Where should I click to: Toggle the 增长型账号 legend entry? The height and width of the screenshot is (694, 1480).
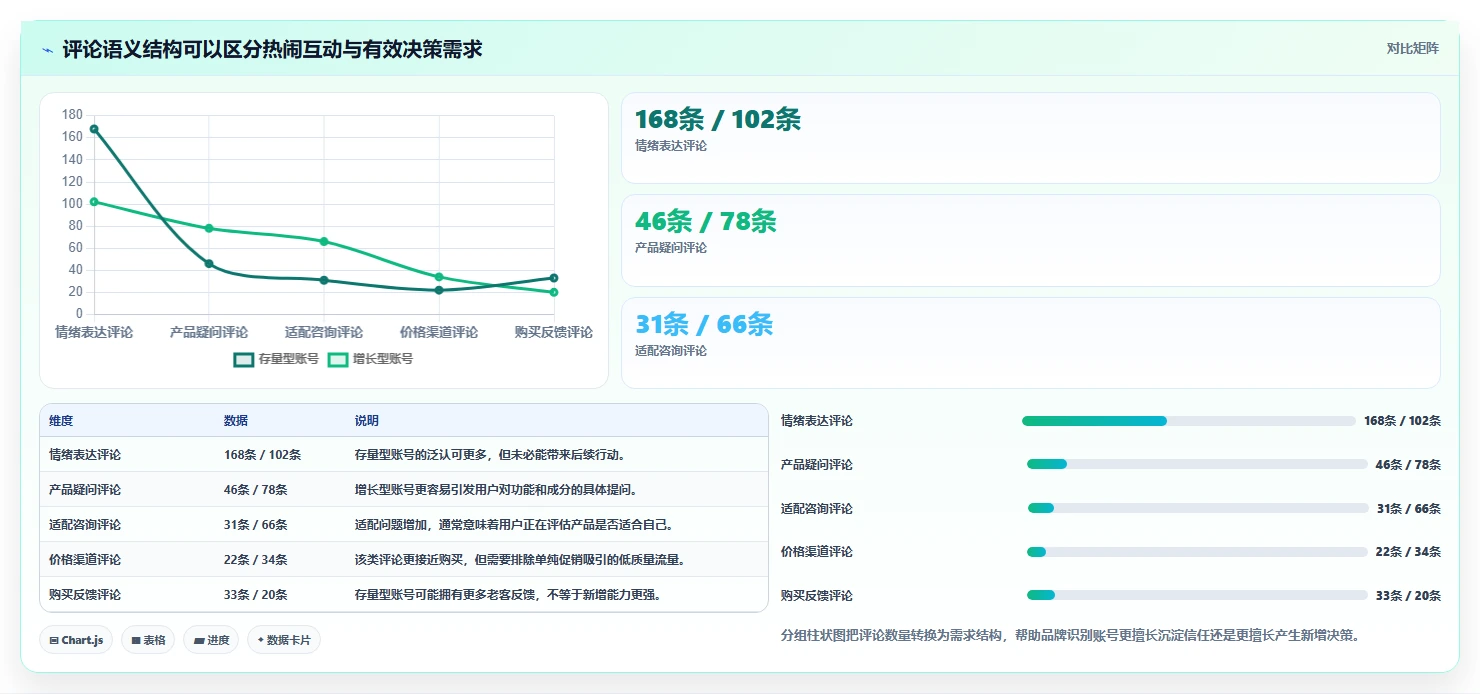(x=371, y=359)
